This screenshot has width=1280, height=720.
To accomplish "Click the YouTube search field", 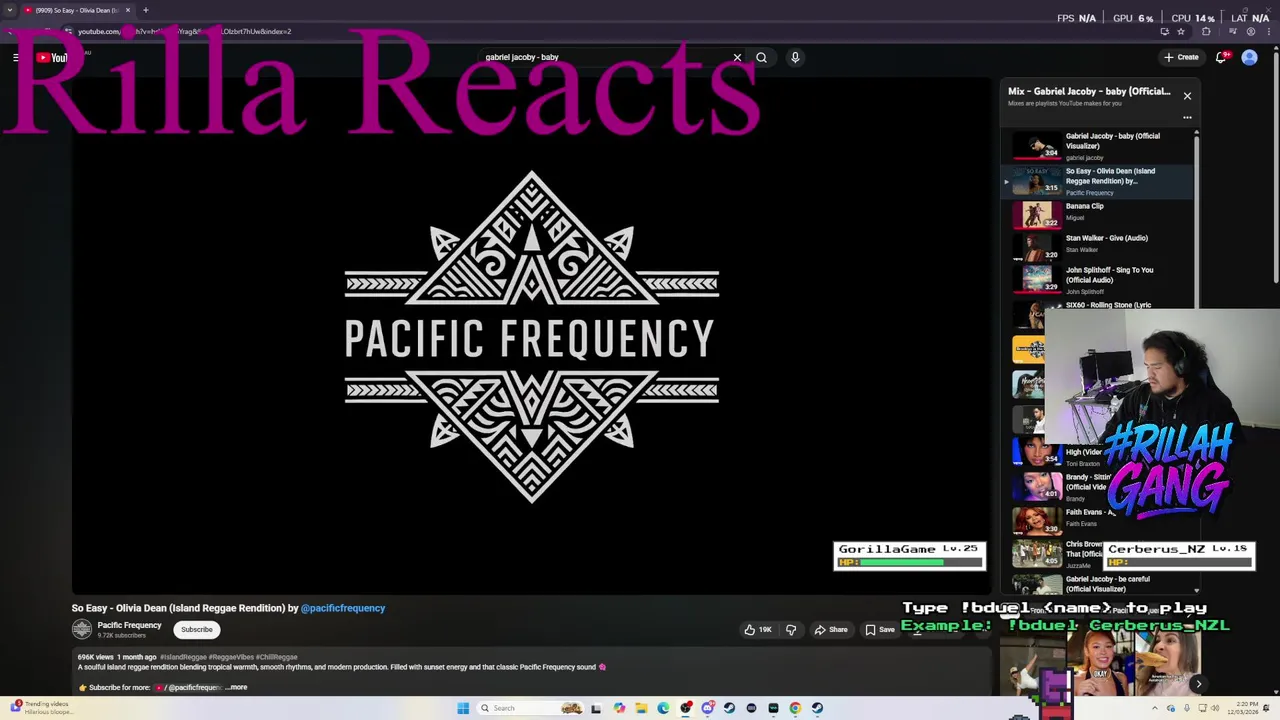I will pos(605,57).
